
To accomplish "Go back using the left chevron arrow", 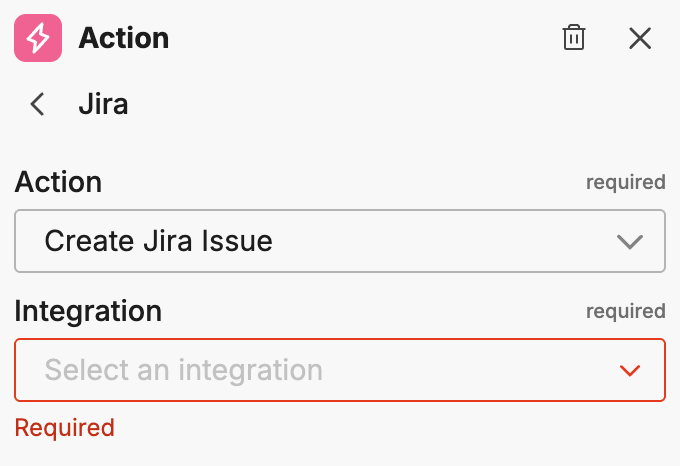I will (x=38, y=104).
